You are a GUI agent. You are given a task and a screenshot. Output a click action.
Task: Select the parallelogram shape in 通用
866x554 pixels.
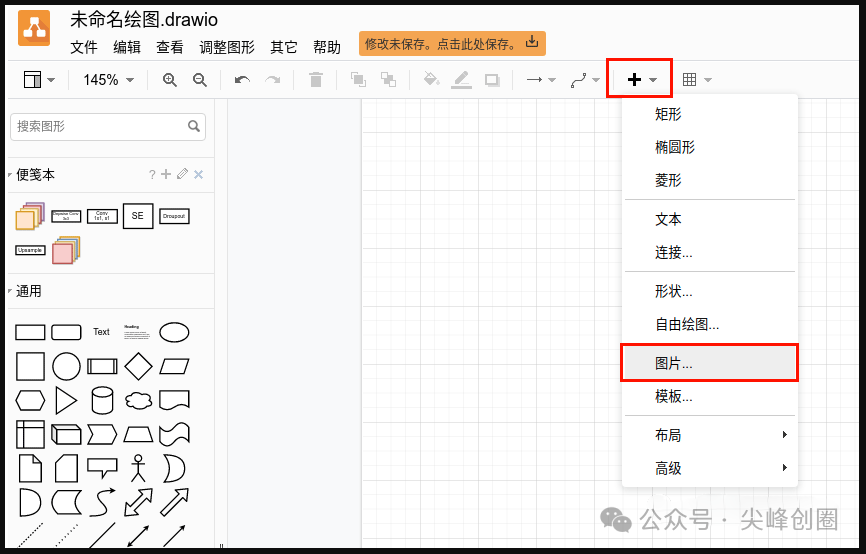[x=174, y=366]
